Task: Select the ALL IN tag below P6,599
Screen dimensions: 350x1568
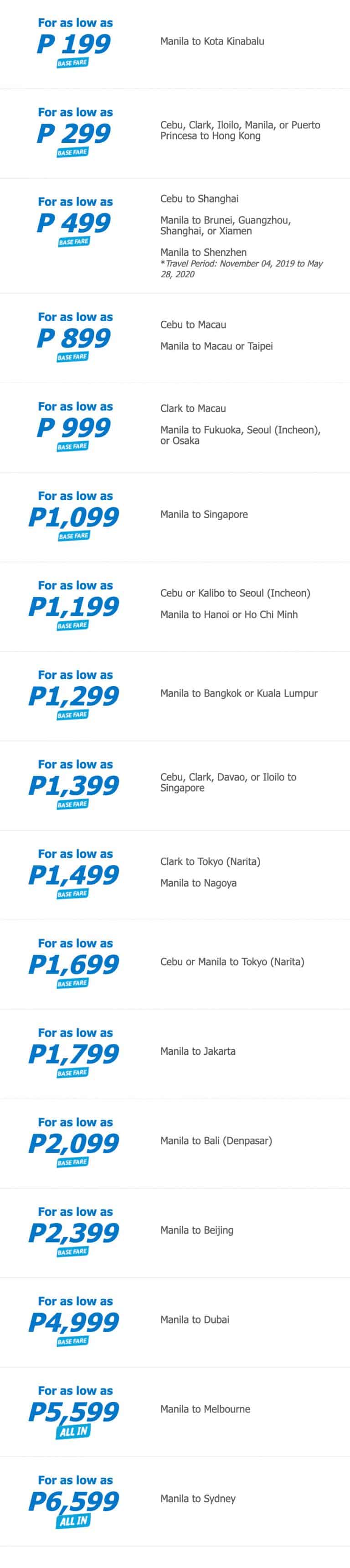Action: pyautogui.click(x=73, y=1521)
